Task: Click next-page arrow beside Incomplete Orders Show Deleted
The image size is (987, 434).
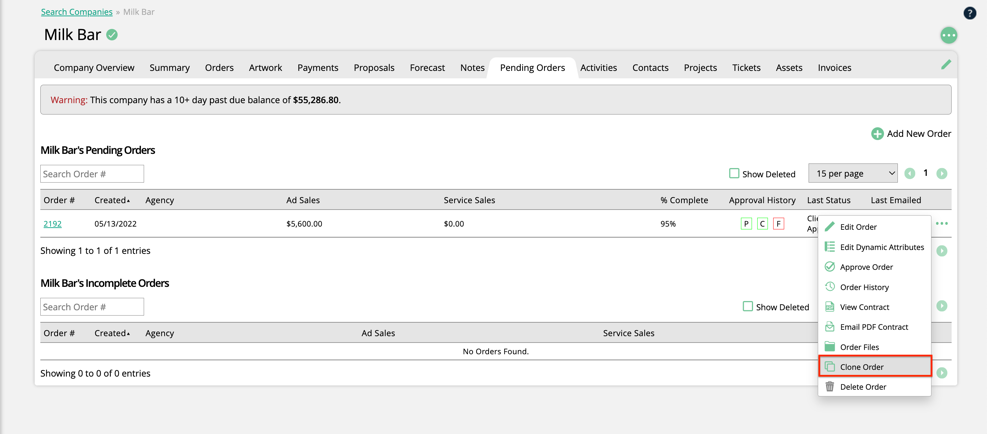Action: (942, 306)
